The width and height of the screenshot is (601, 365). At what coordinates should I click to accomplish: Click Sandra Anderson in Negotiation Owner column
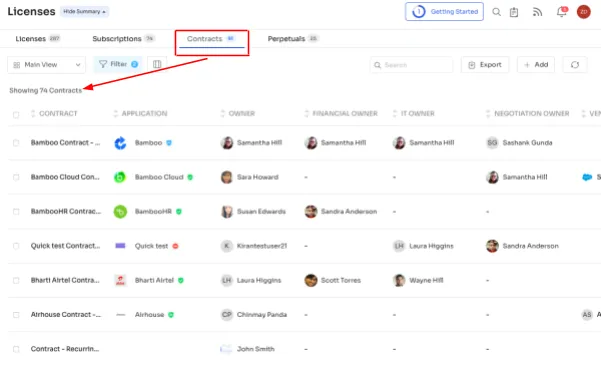530,246
